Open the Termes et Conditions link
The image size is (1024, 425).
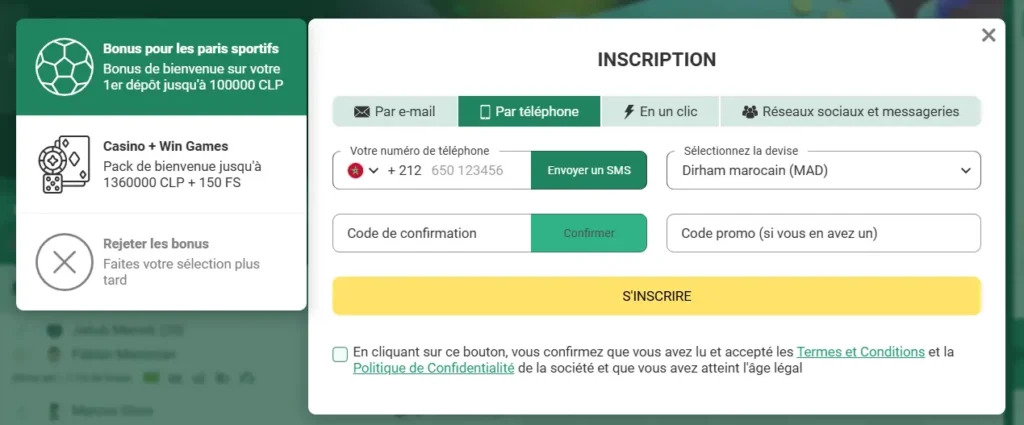pyautogui.click(x=861, y=352)
